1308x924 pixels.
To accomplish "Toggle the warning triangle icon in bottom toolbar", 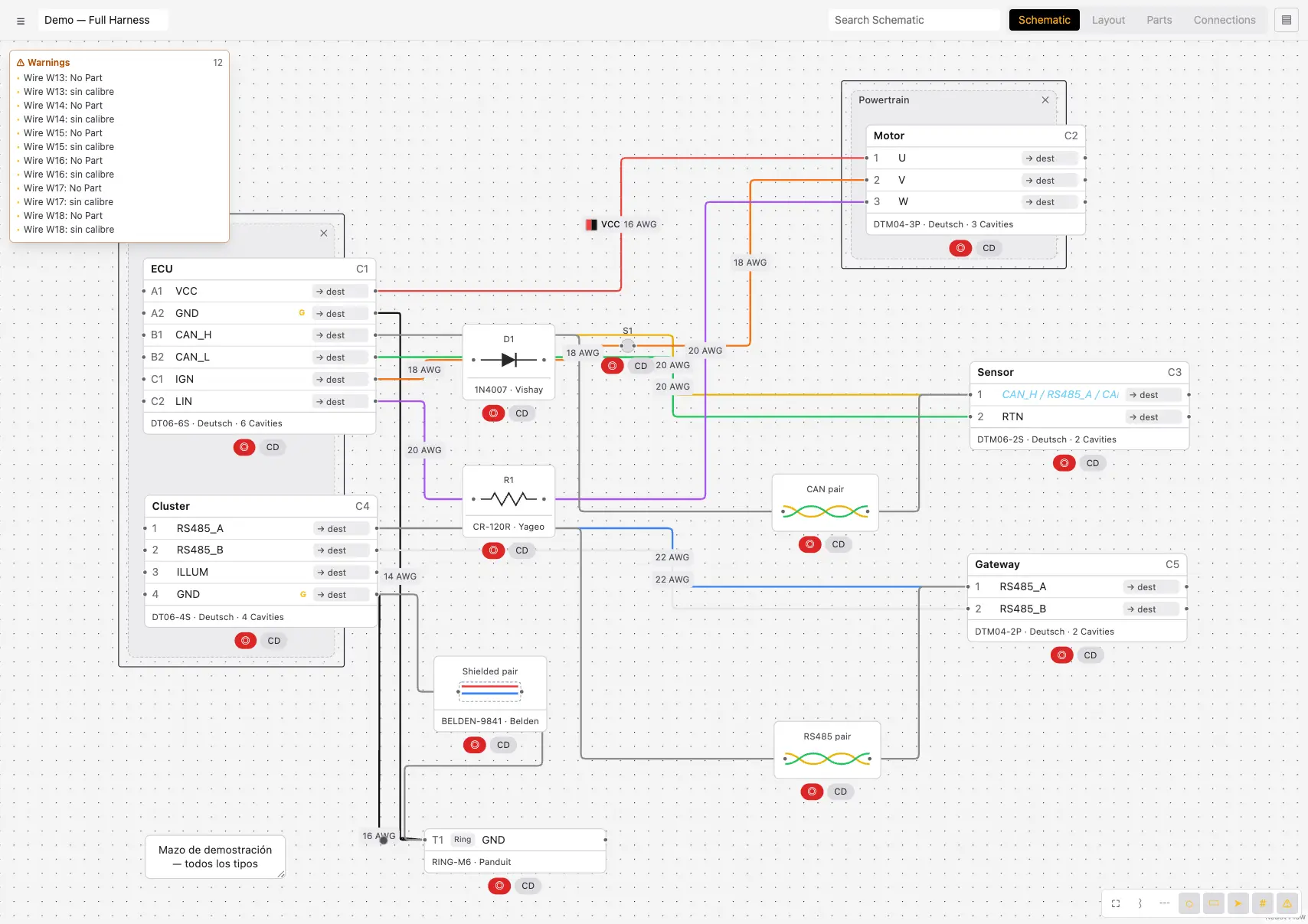I will pyautogui.click(x=1287, y=903).
